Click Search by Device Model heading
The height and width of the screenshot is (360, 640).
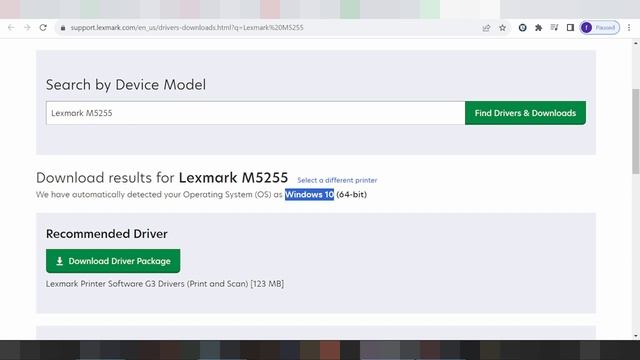pos(126,84)
